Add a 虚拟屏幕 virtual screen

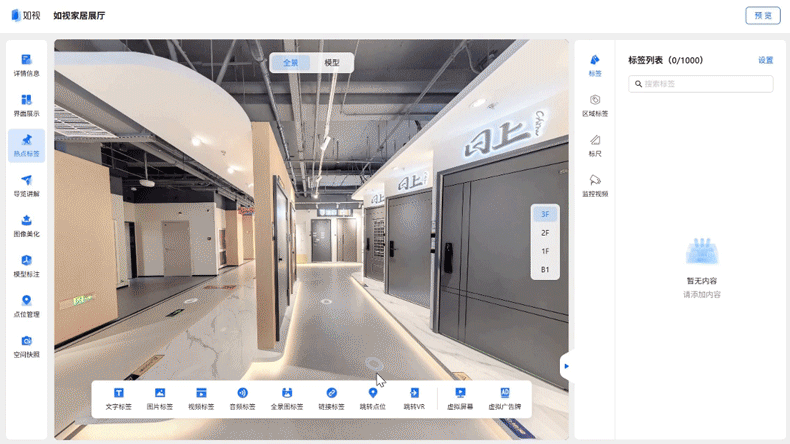coord(460,398)
